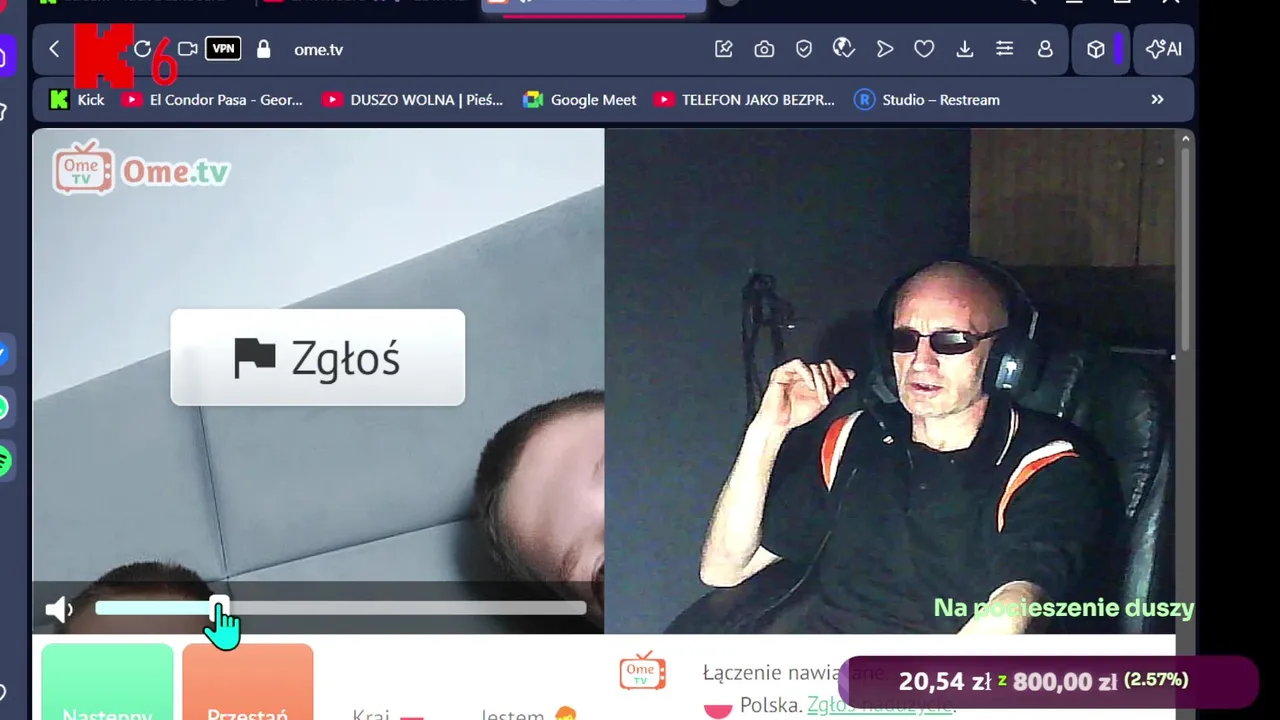Open the profile account icon

tap(1045, 49)
